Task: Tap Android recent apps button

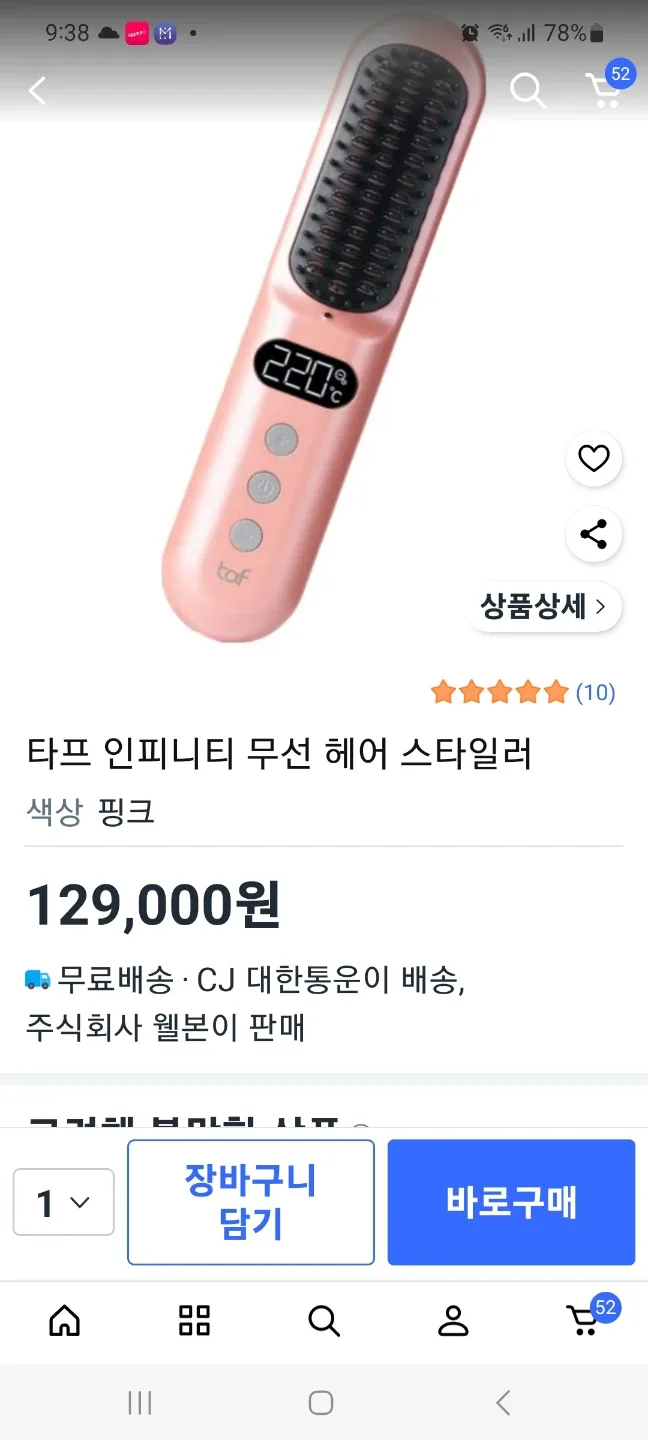Action: [140, 1403]
